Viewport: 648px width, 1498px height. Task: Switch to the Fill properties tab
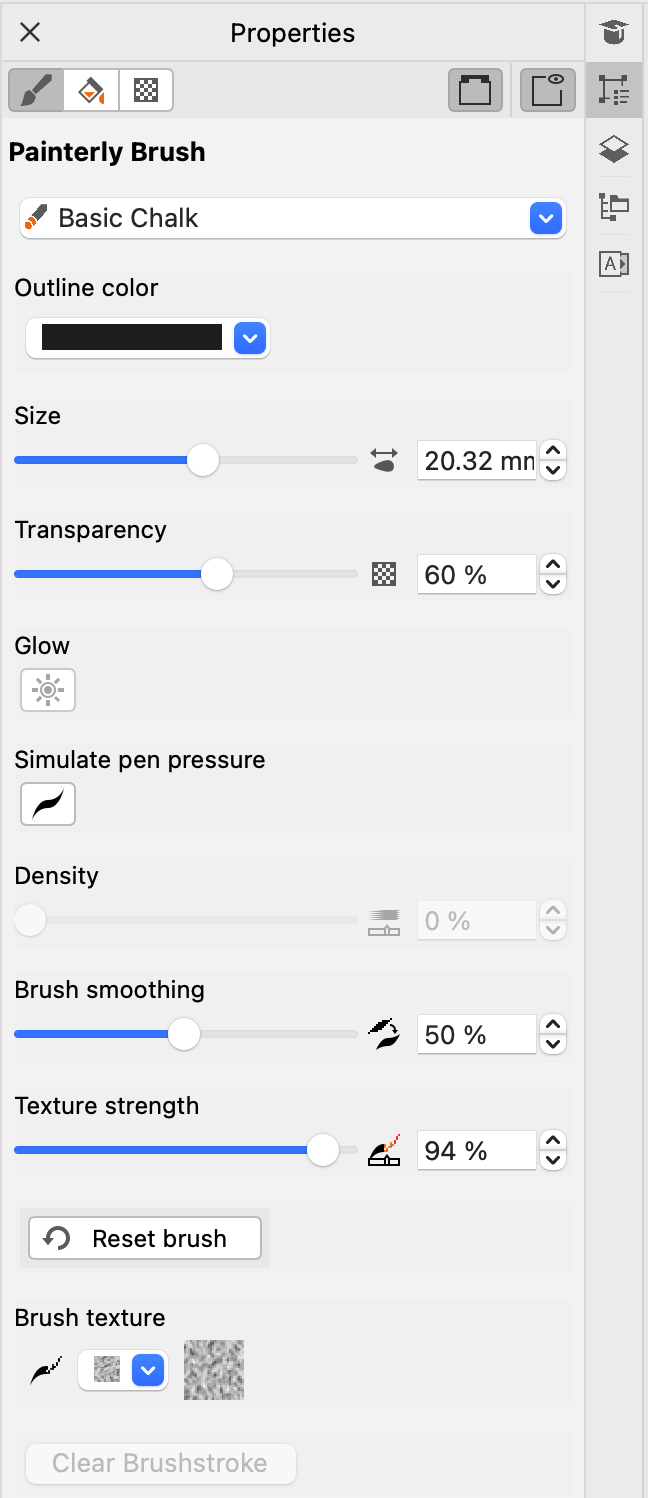[x=91, y=90]
